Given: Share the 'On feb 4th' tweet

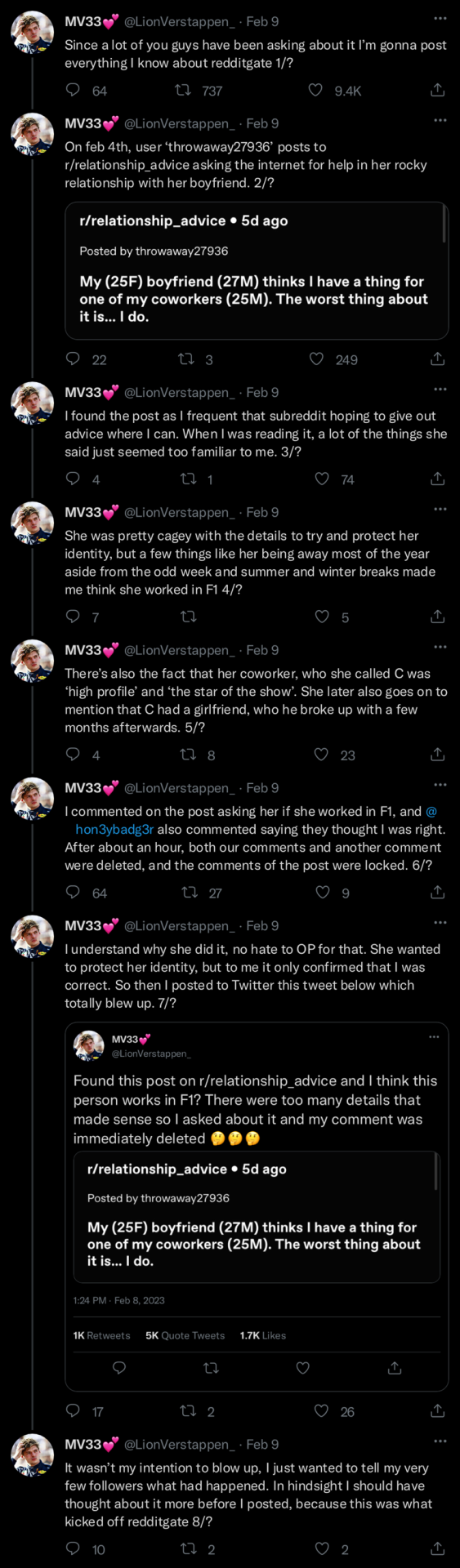Looking at the screenshot, I should tap(438, 359).
